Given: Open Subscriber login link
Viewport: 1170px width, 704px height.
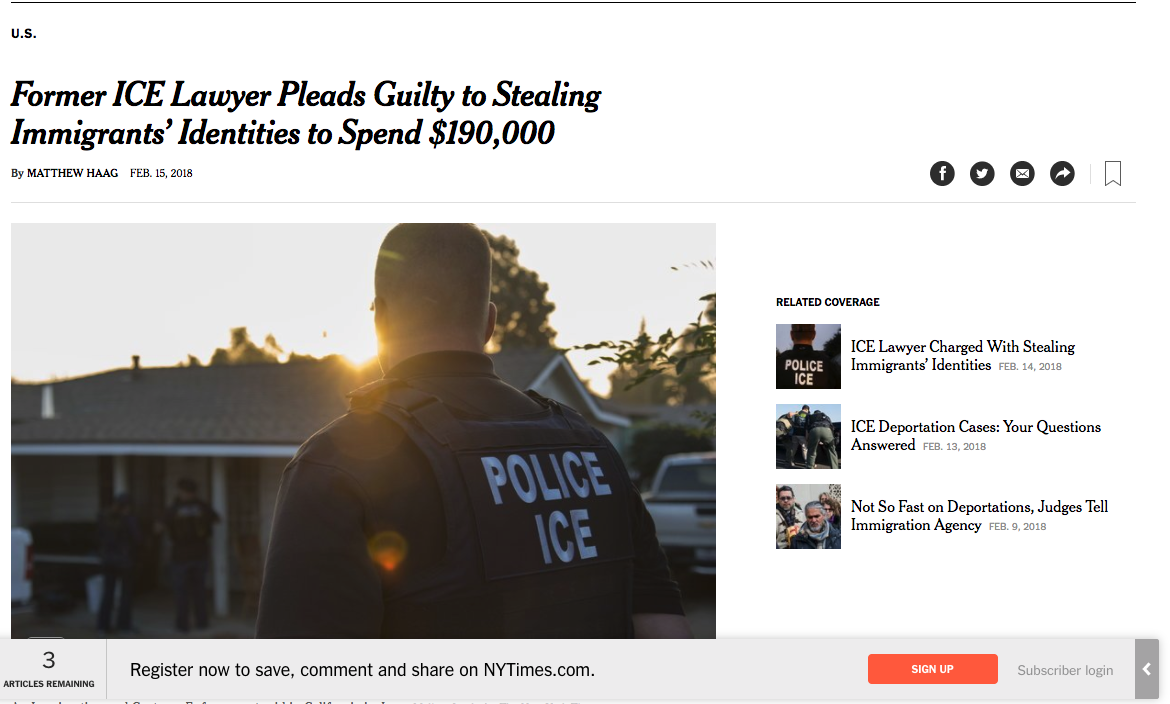Looking at the screenshot, I should (1065, 670).
